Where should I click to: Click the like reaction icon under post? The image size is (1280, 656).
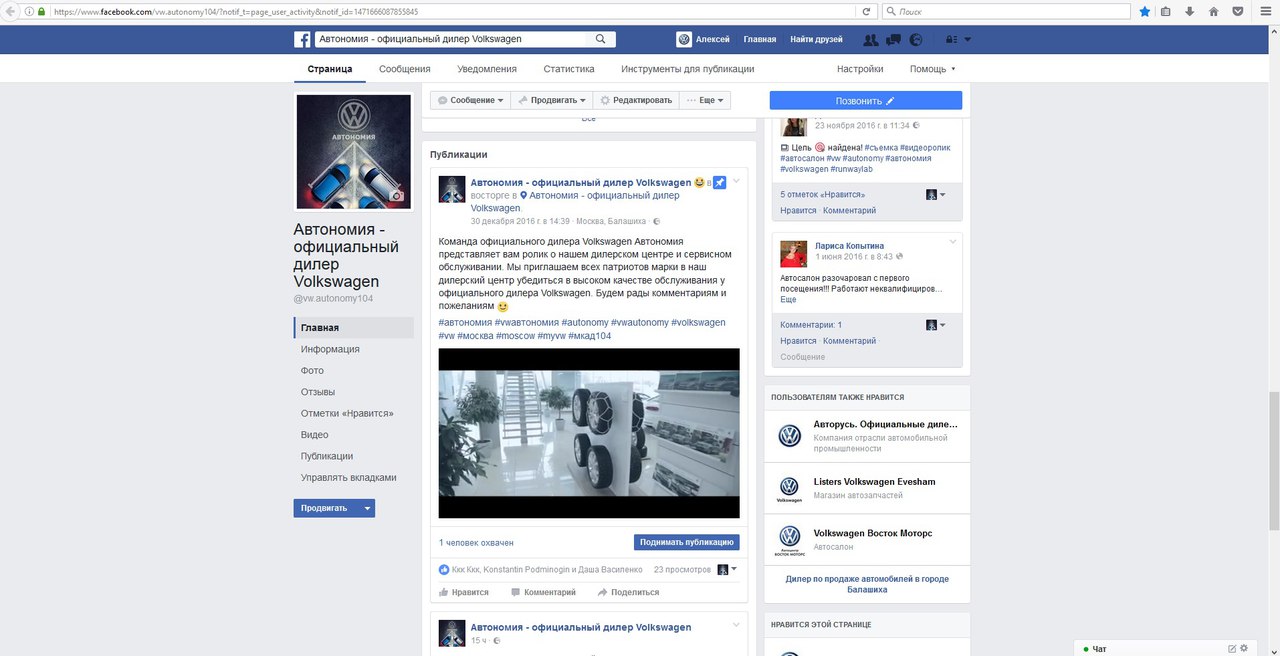tap(444, 569)
